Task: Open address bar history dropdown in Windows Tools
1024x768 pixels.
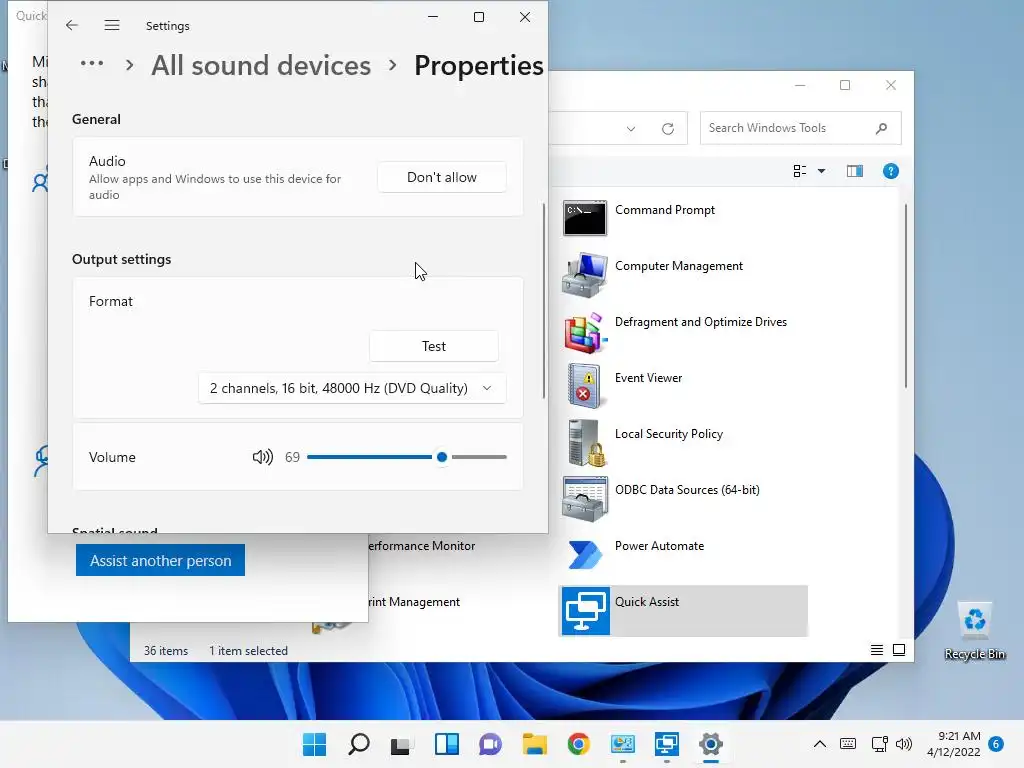Action: click(x=631, y=129)
